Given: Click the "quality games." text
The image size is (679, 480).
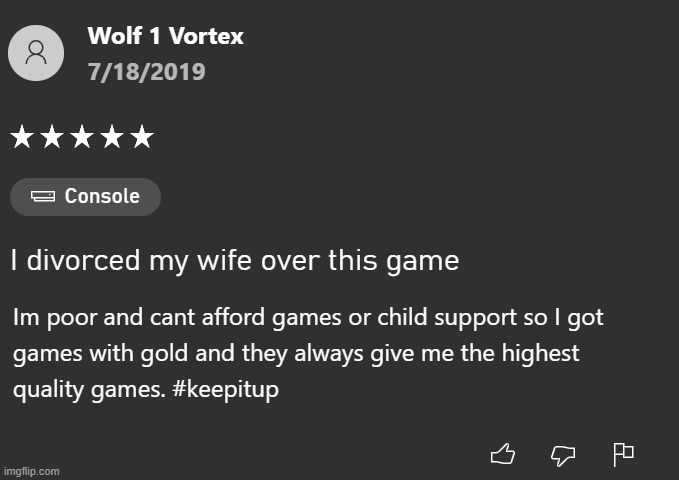Looking at the screenshot, I should tap(88, 390).
